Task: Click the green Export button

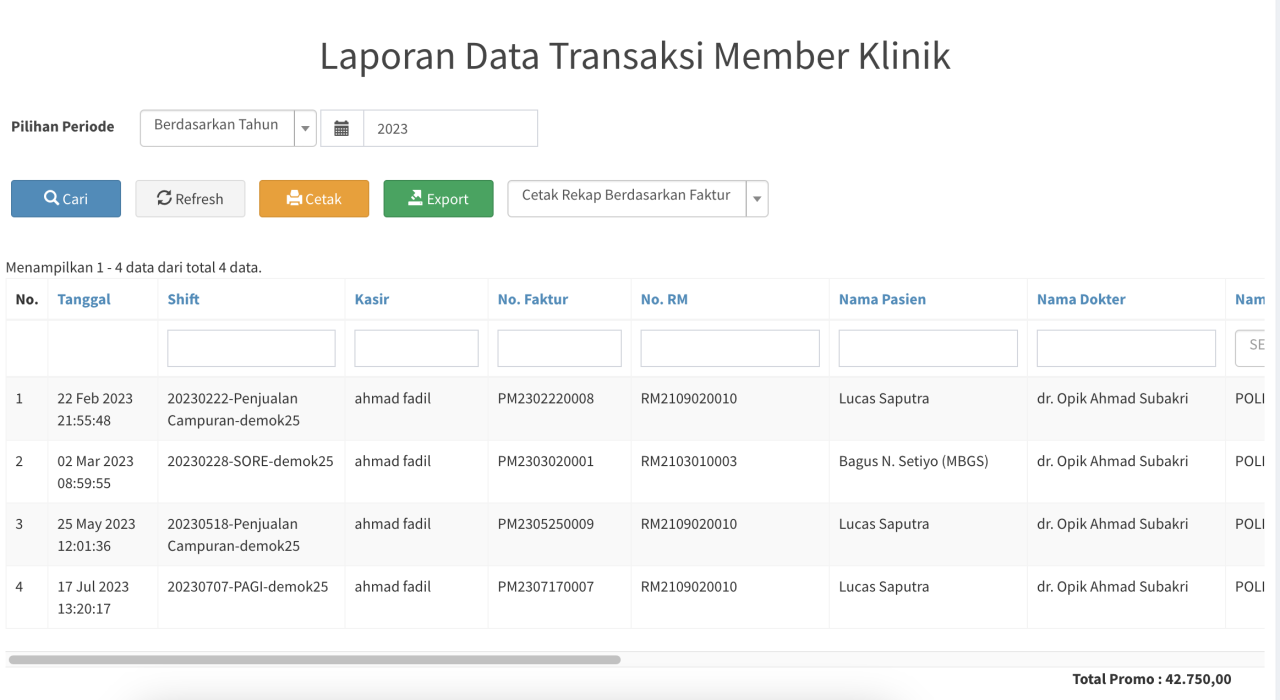Action: pos(438,198)
